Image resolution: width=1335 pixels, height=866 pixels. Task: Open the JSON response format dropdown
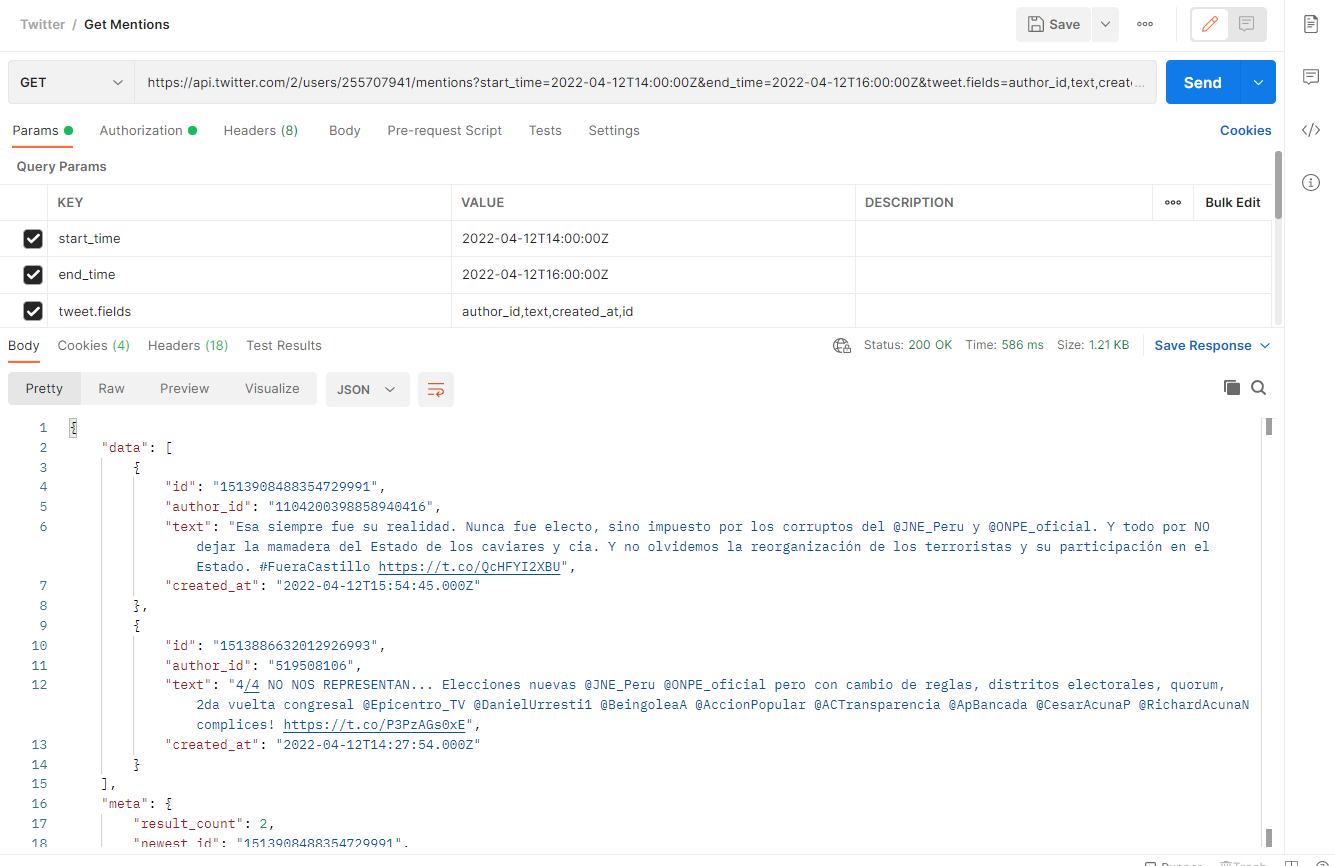pos(367,388)
